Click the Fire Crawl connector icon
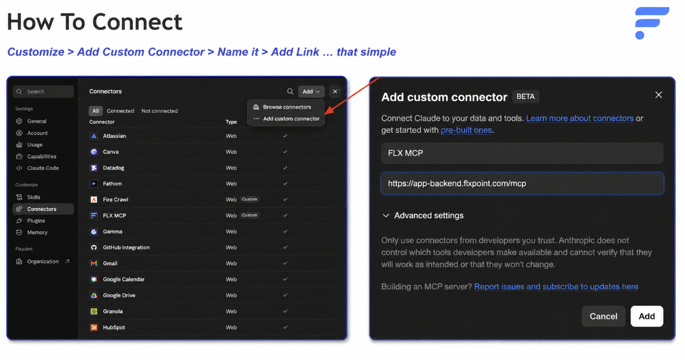The height and width of the screenshot is (360, 685). point(93,200)
